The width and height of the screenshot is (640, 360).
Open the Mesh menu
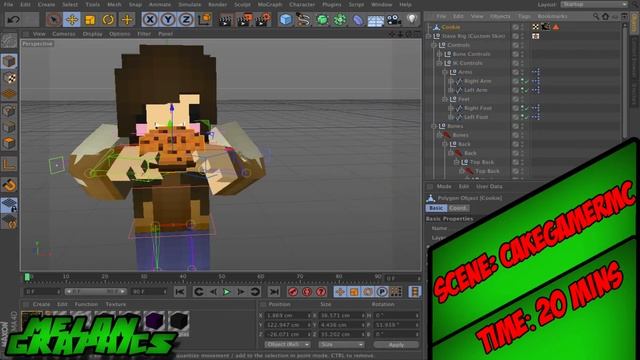[114, 4]
